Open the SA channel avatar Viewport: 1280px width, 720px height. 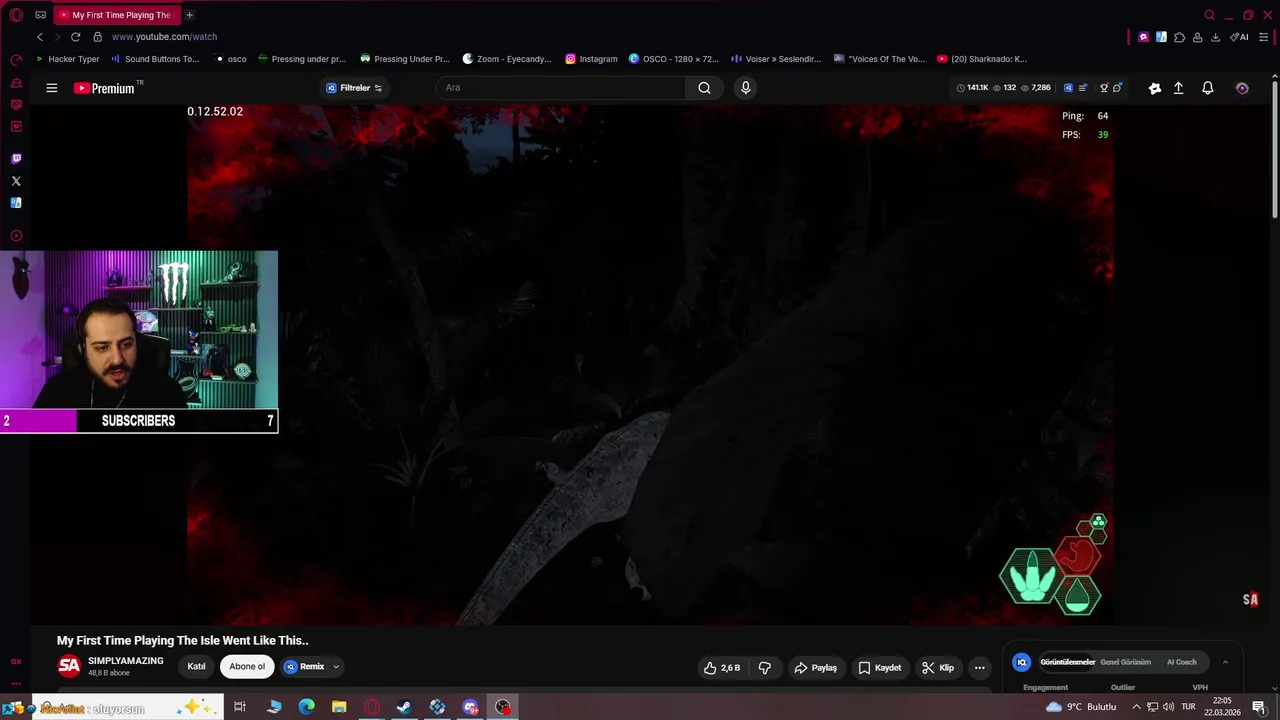tap(69, 666)
